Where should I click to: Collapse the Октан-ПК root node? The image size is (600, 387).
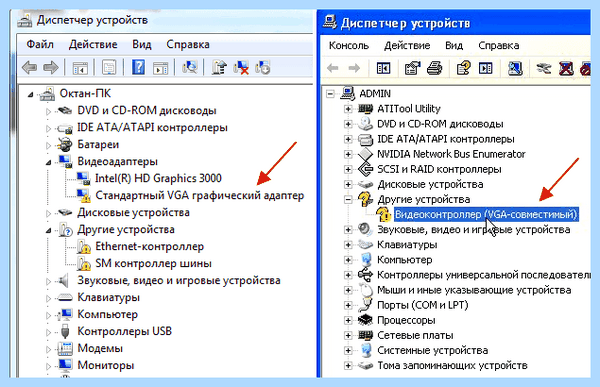31,94
